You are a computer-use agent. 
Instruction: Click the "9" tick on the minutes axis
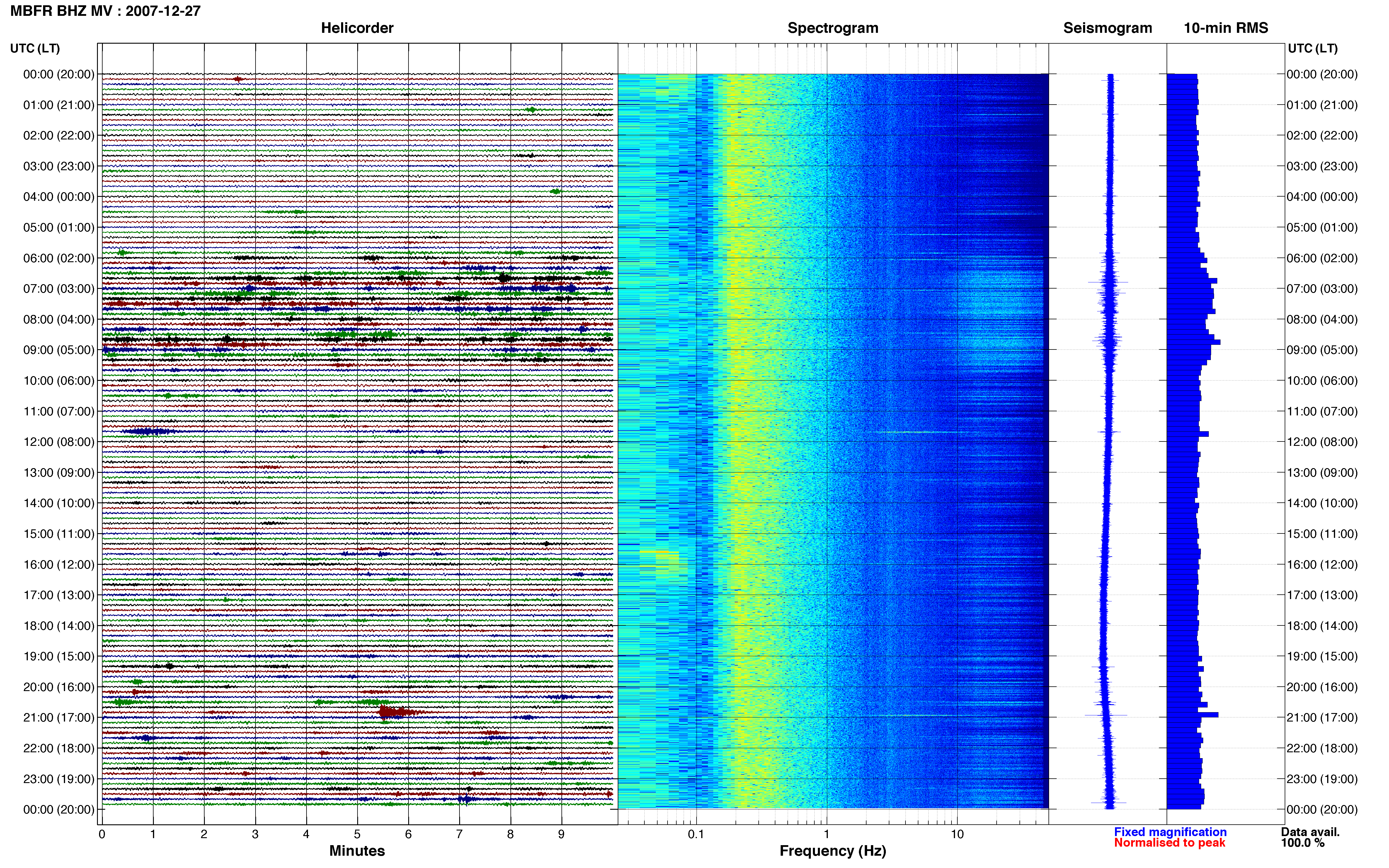click(561, 834)
